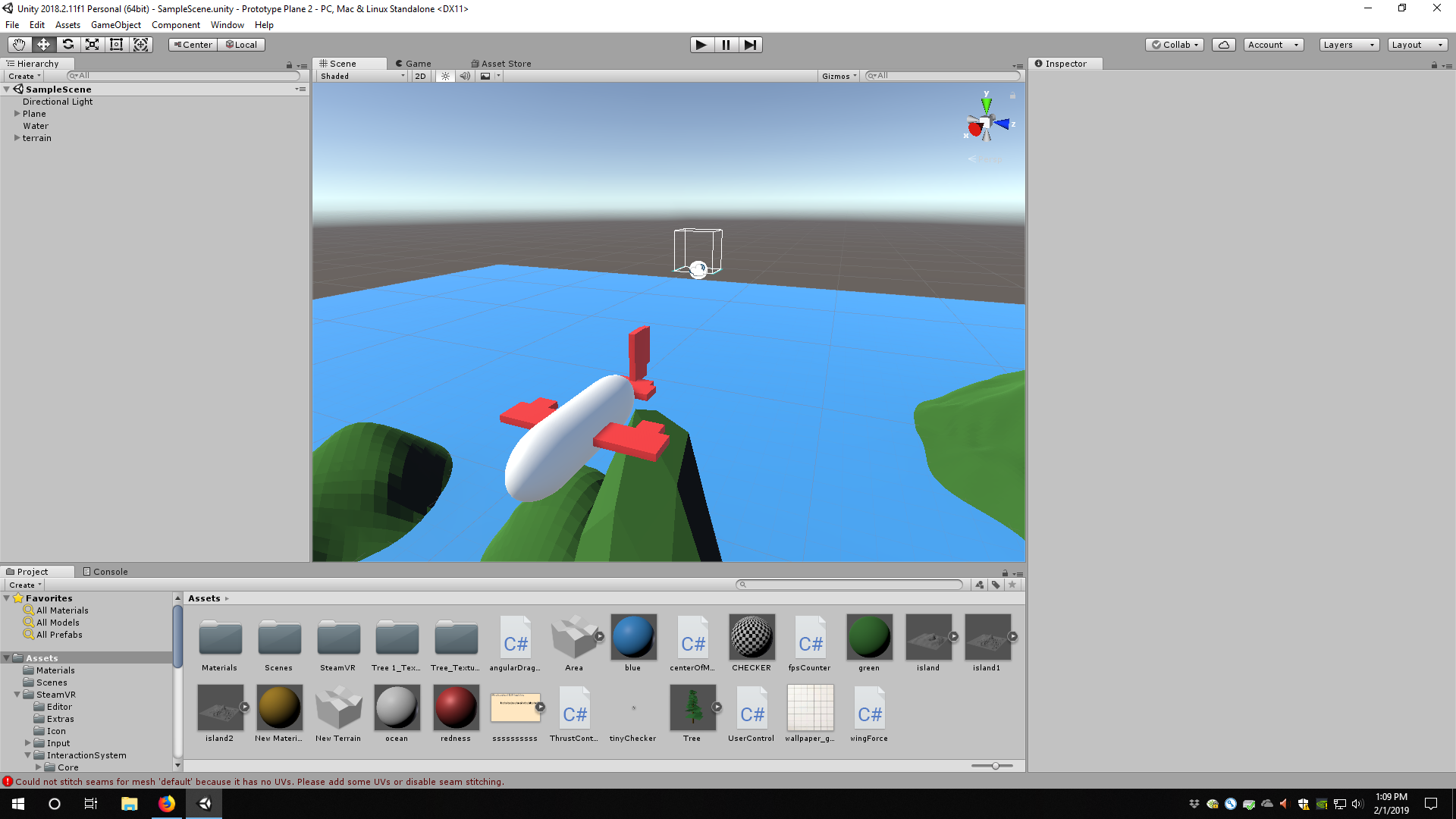1456x819 pixels.
Task: Click the Center pivot toggle button
Action: (193, 45)
